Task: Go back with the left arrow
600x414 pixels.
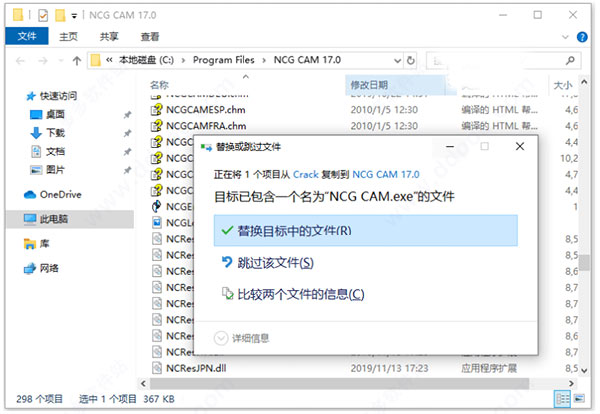Action: pyautogui.click(x=21, y=60)
